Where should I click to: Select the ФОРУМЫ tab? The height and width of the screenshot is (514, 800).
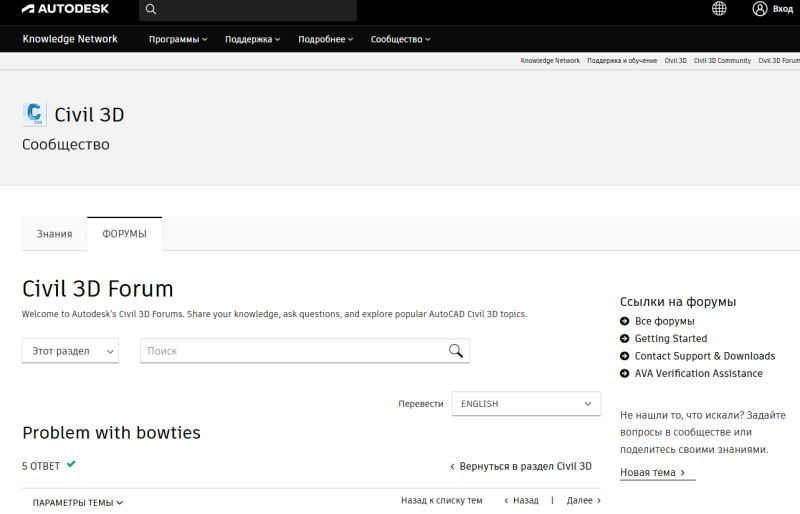pyautogui.click(x=124, y=234)
